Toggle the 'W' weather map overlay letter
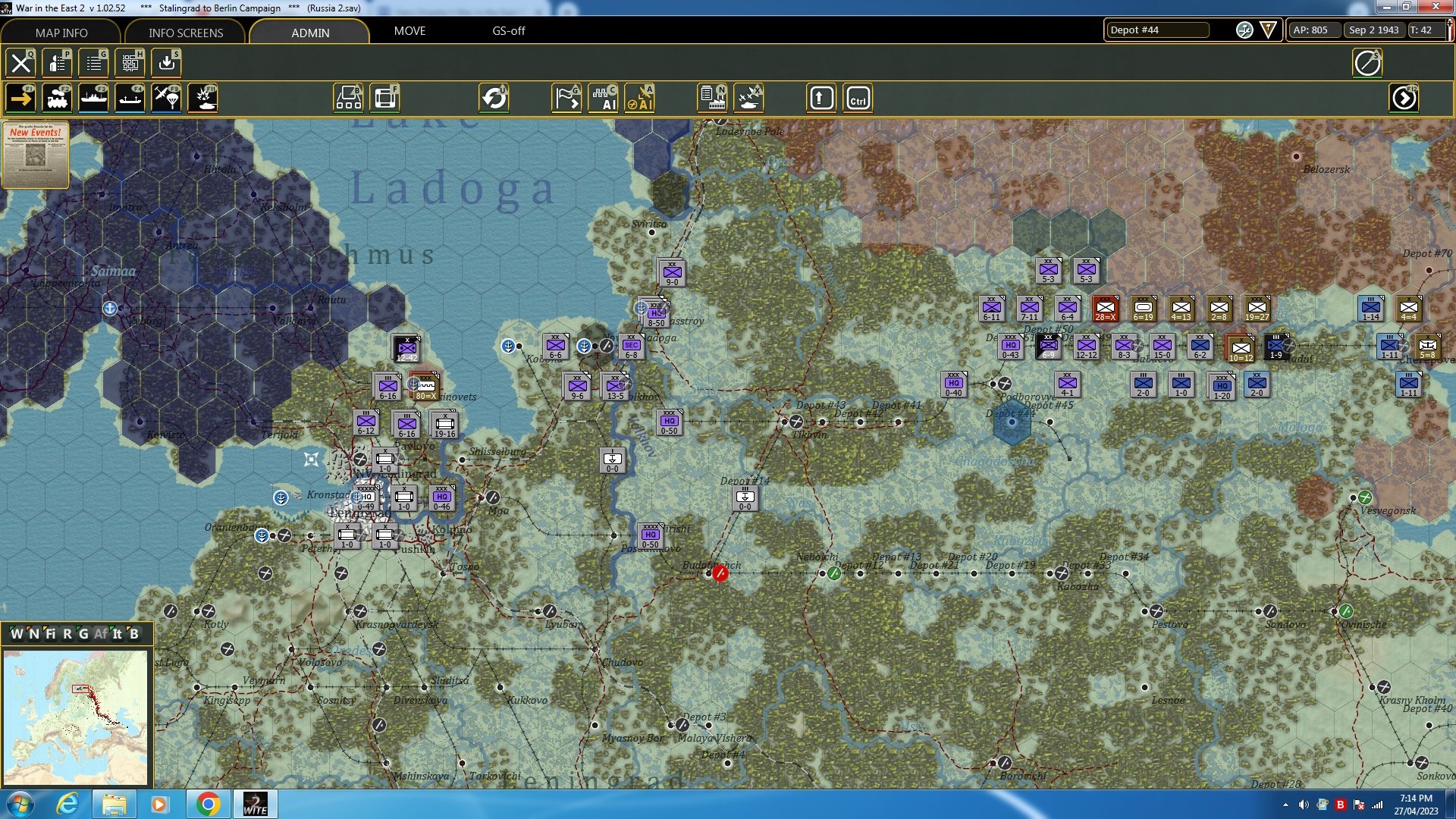 17,634
